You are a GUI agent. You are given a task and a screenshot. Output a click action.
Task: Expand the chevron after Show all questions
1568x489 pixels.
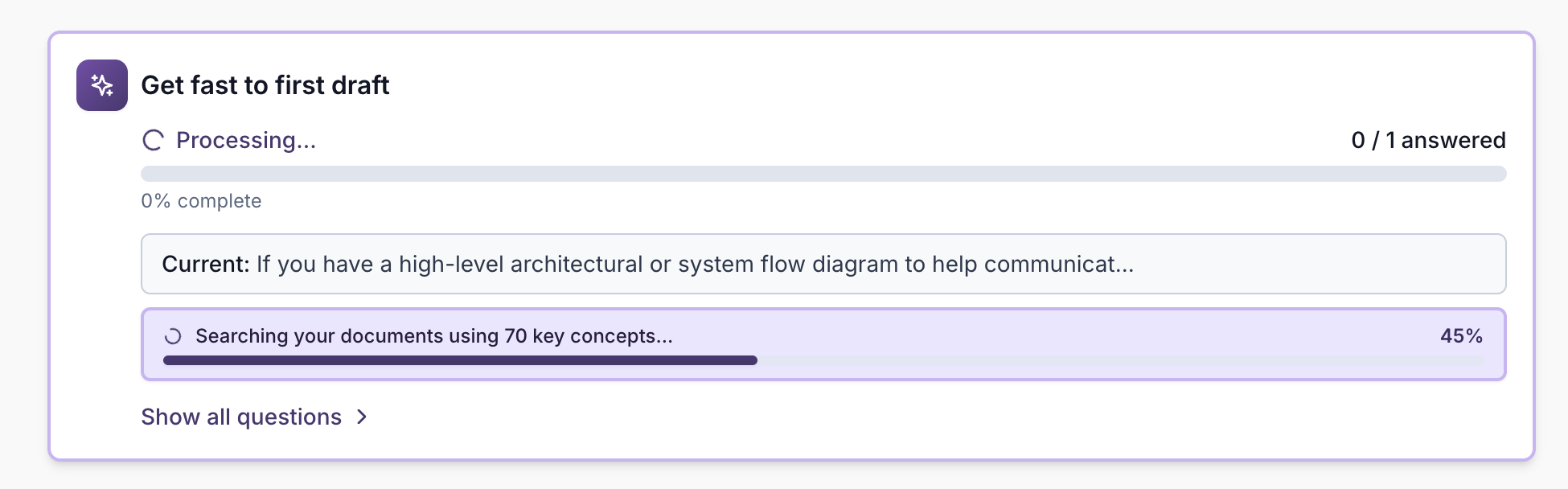(363, 417)
